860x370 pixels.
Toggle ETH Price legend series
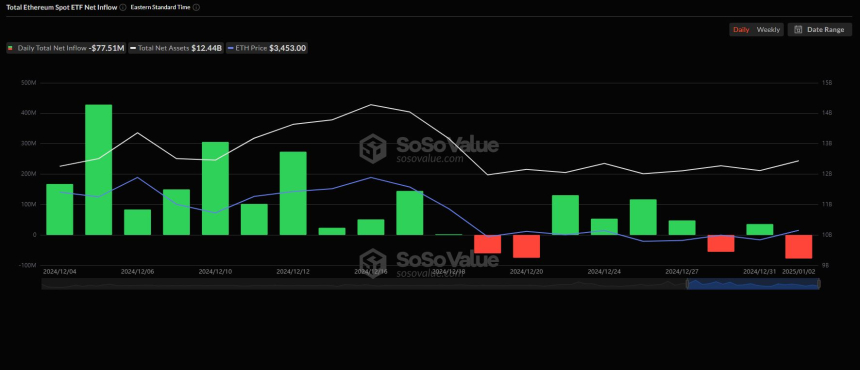(x=267, y=48)
